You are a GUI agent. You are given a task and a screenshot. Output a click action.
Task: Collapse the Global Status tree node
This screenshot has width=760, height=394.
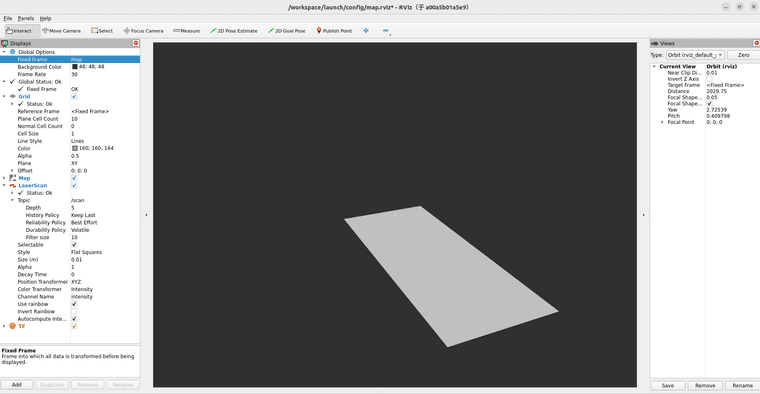[4, 81]
